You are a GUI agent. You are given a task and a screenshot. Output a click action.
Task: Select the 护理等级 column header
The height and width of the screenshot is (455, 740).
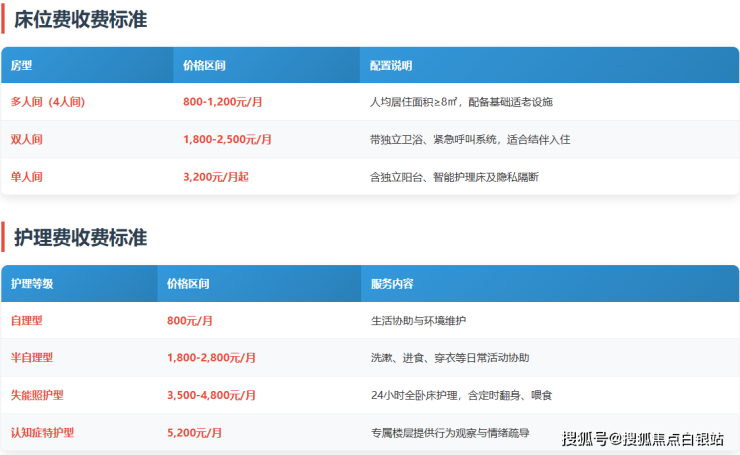[x=32, y=284]
